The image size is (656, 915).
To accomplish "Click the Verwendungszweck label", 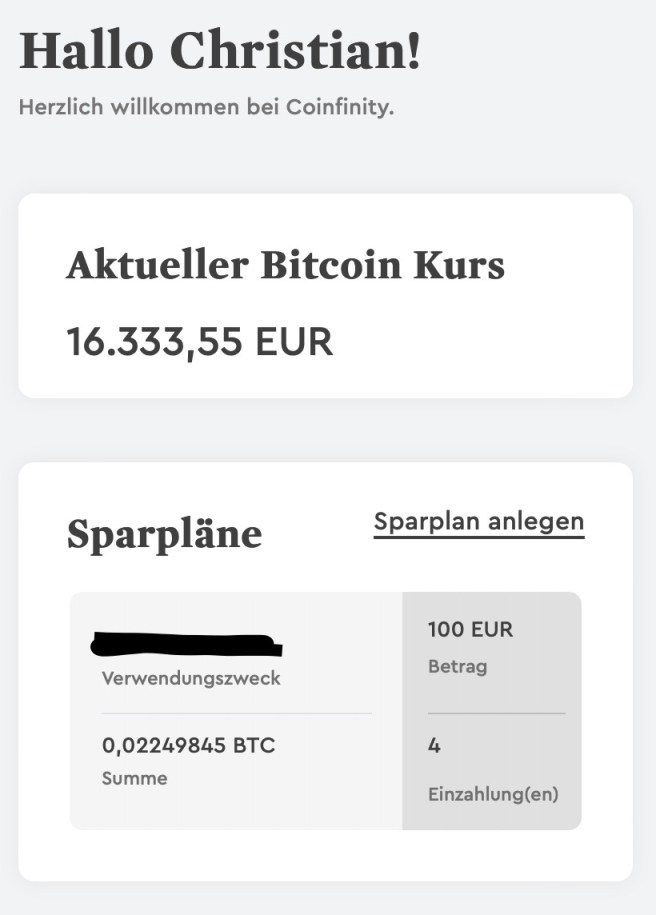I will point(191,678).
